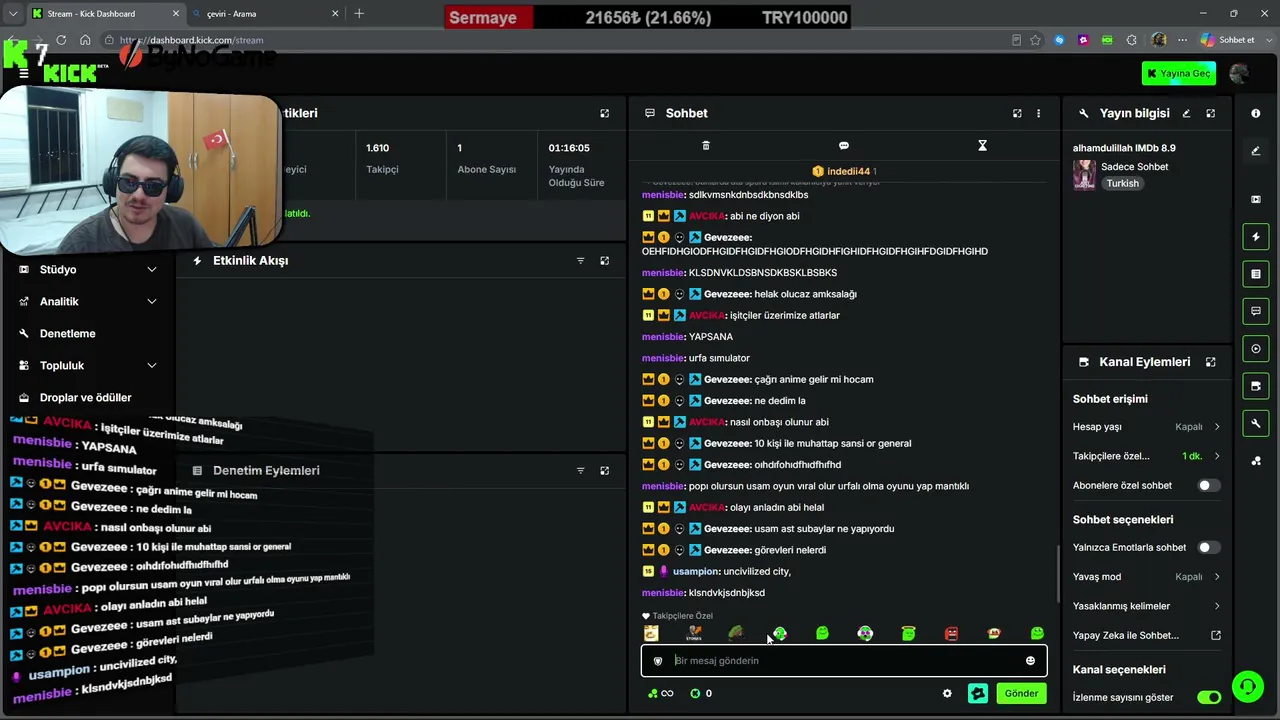Viewport: 1280px width, 720px height.
Task: Click the shield icon in message box
Action: [x=658, y=660]
